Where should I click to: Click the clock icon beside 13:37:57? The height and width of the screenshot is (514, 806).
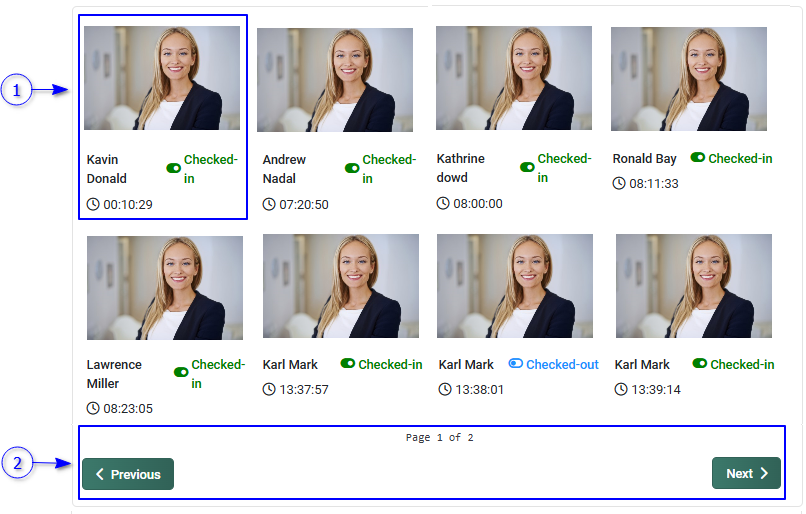coord(269,389)
